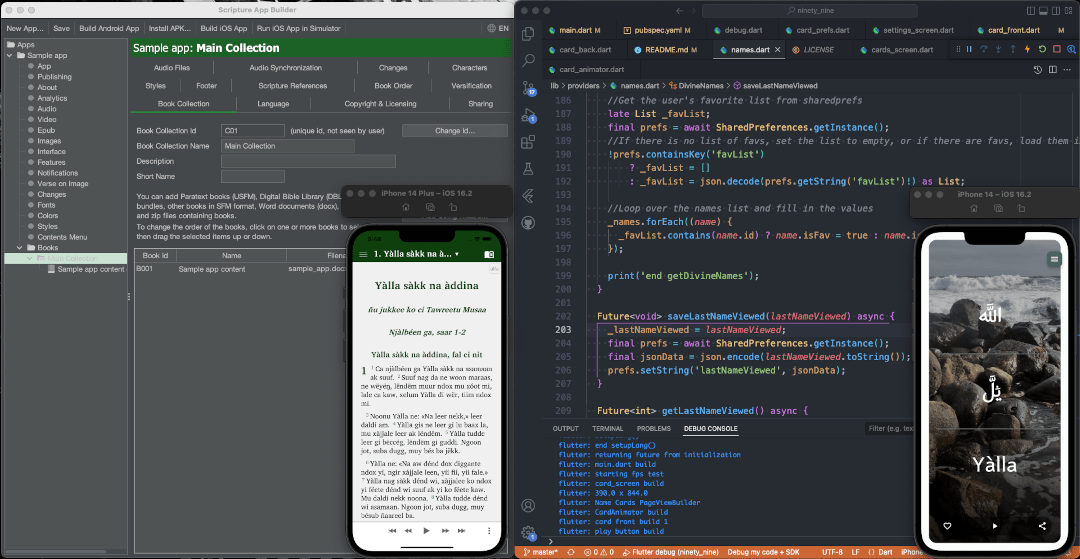Tap the heart favorite icon on iPhone 14
The image size is (1080, 559).
coord(947,526)
